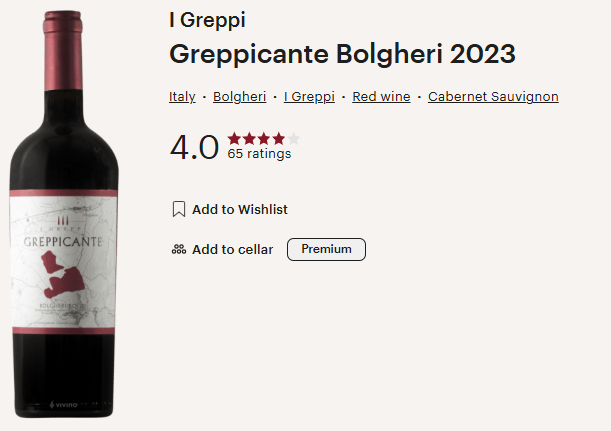Click the cellar bottles icon

click(179, 249)
